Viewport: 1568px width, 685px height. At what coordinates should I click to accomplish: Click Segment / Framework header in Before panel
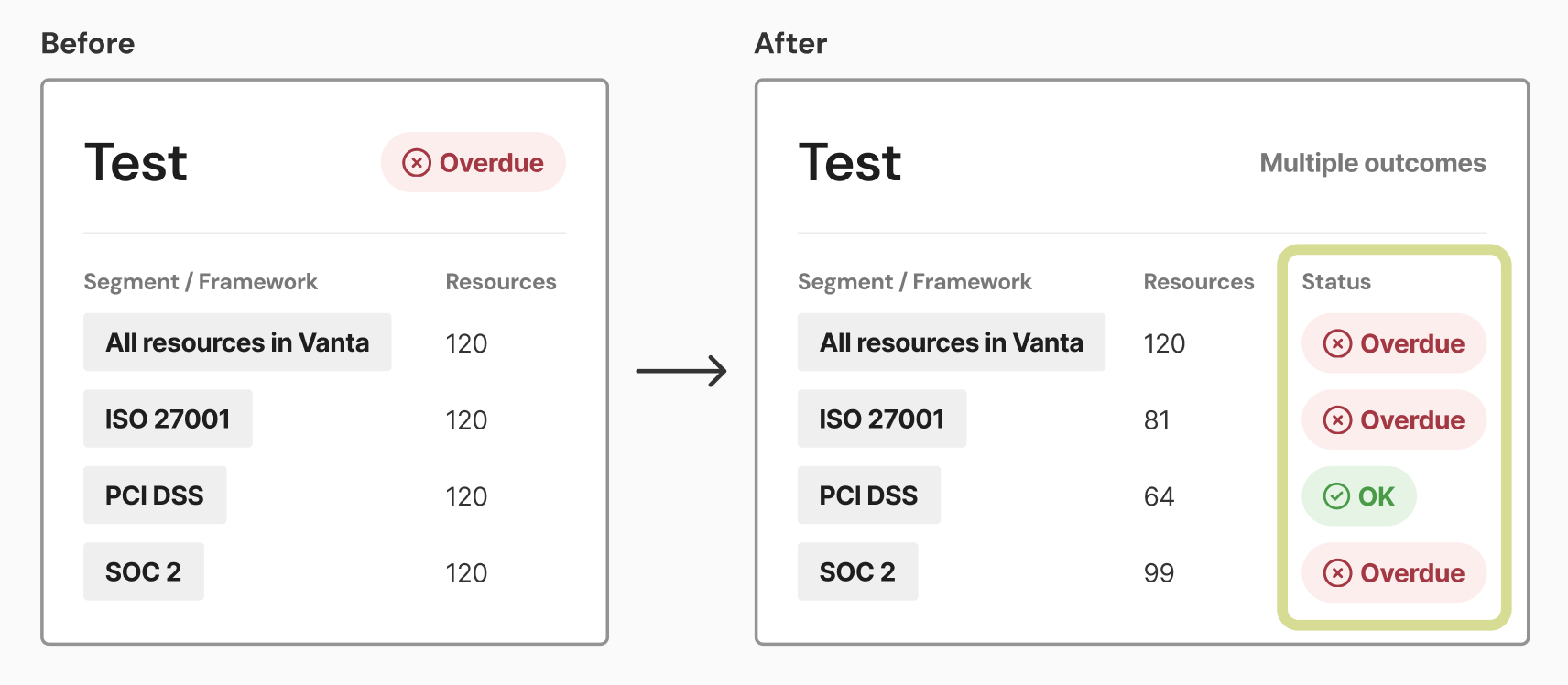point(201,282)
